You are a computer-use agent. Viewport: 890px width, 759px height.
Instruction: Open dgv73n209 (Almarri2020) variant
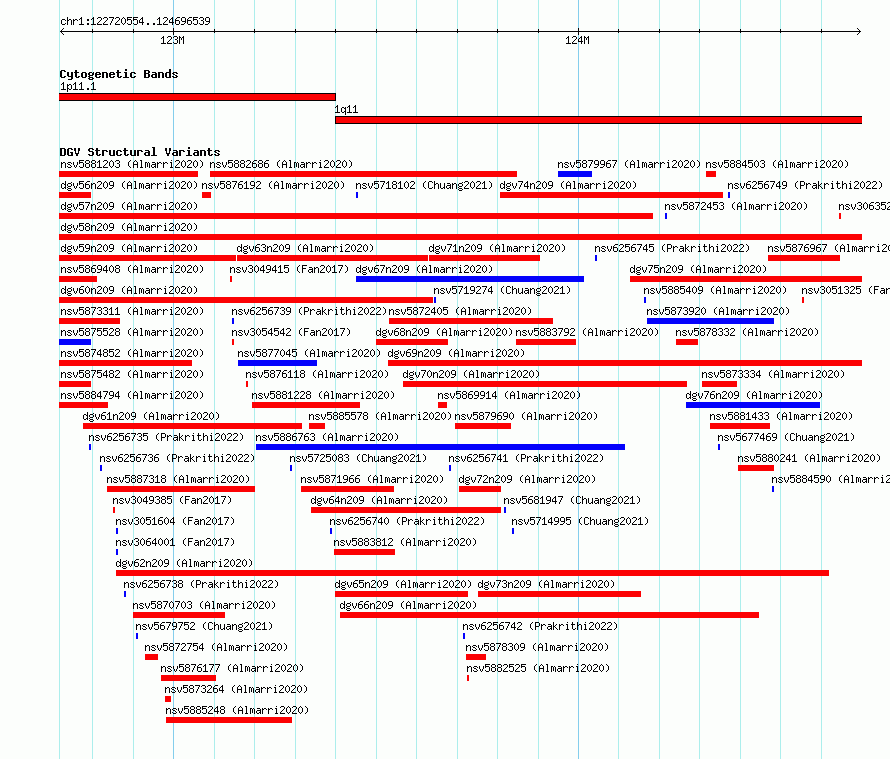[x=559, y=594]
